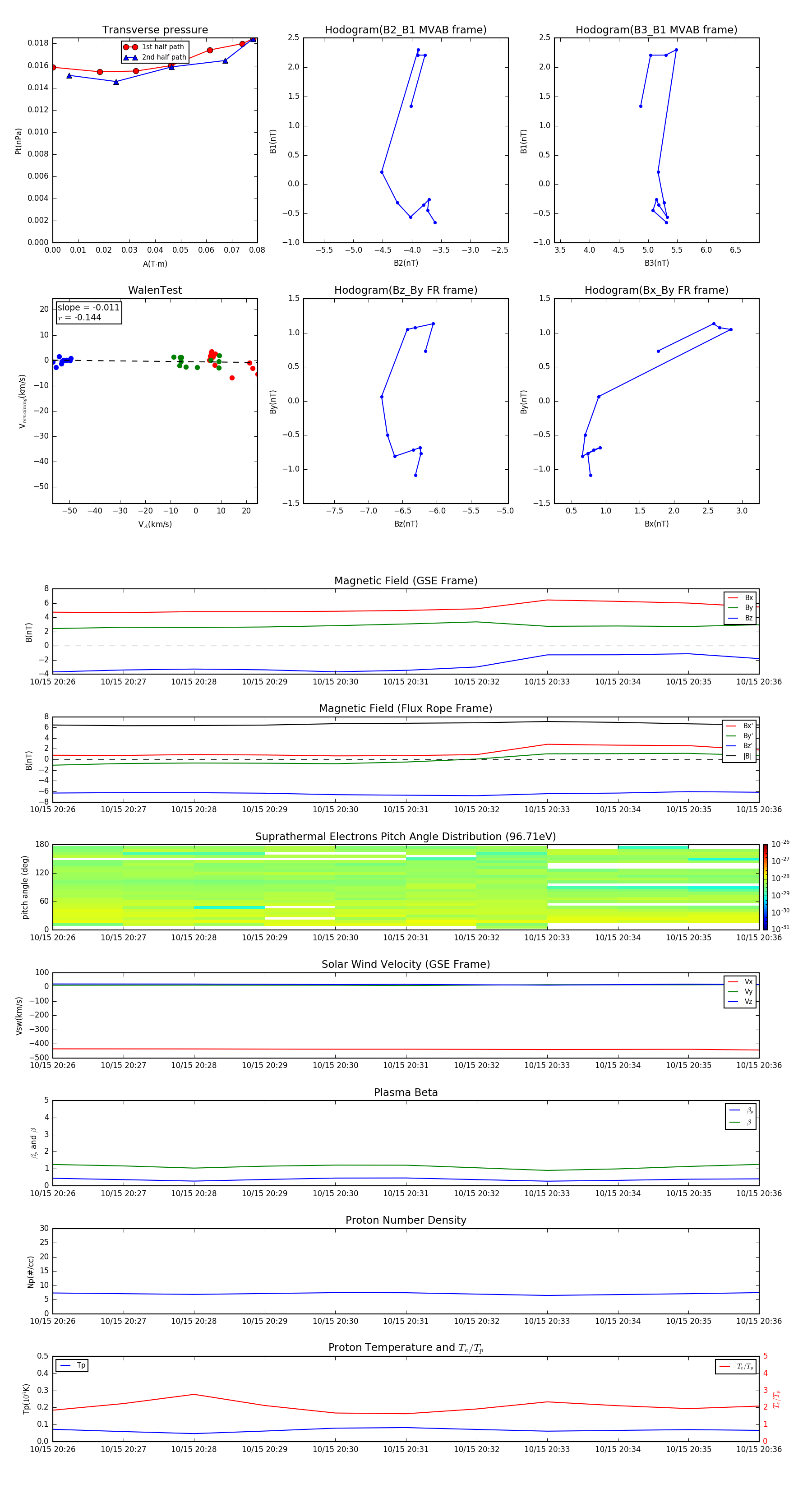Click the 'Hodogram(Bx_By FR frame)' title

coord(656,290)
